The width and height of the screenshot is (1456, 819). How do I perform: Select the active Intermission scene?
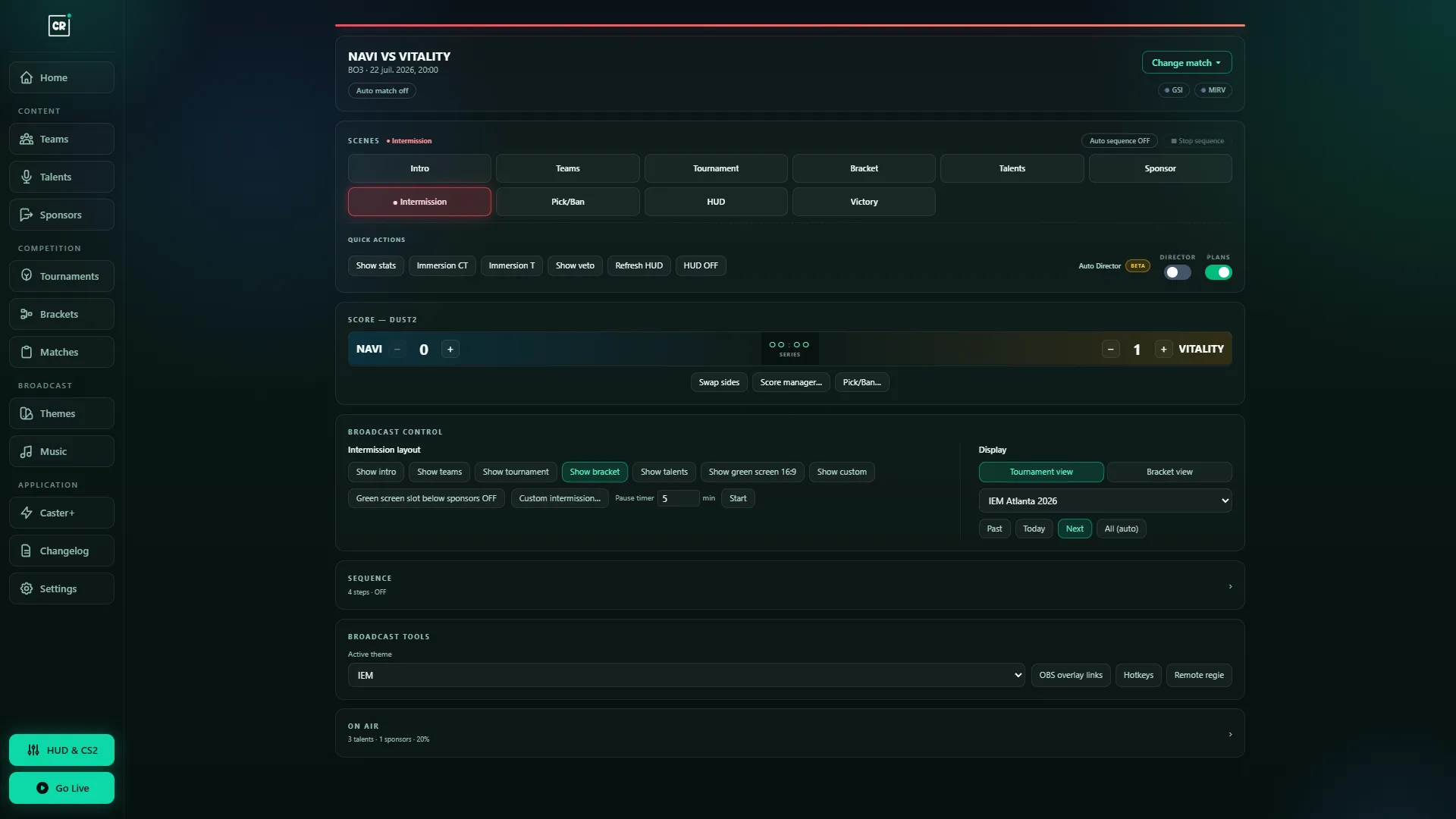pyautogui.click(x=419, y=202)
